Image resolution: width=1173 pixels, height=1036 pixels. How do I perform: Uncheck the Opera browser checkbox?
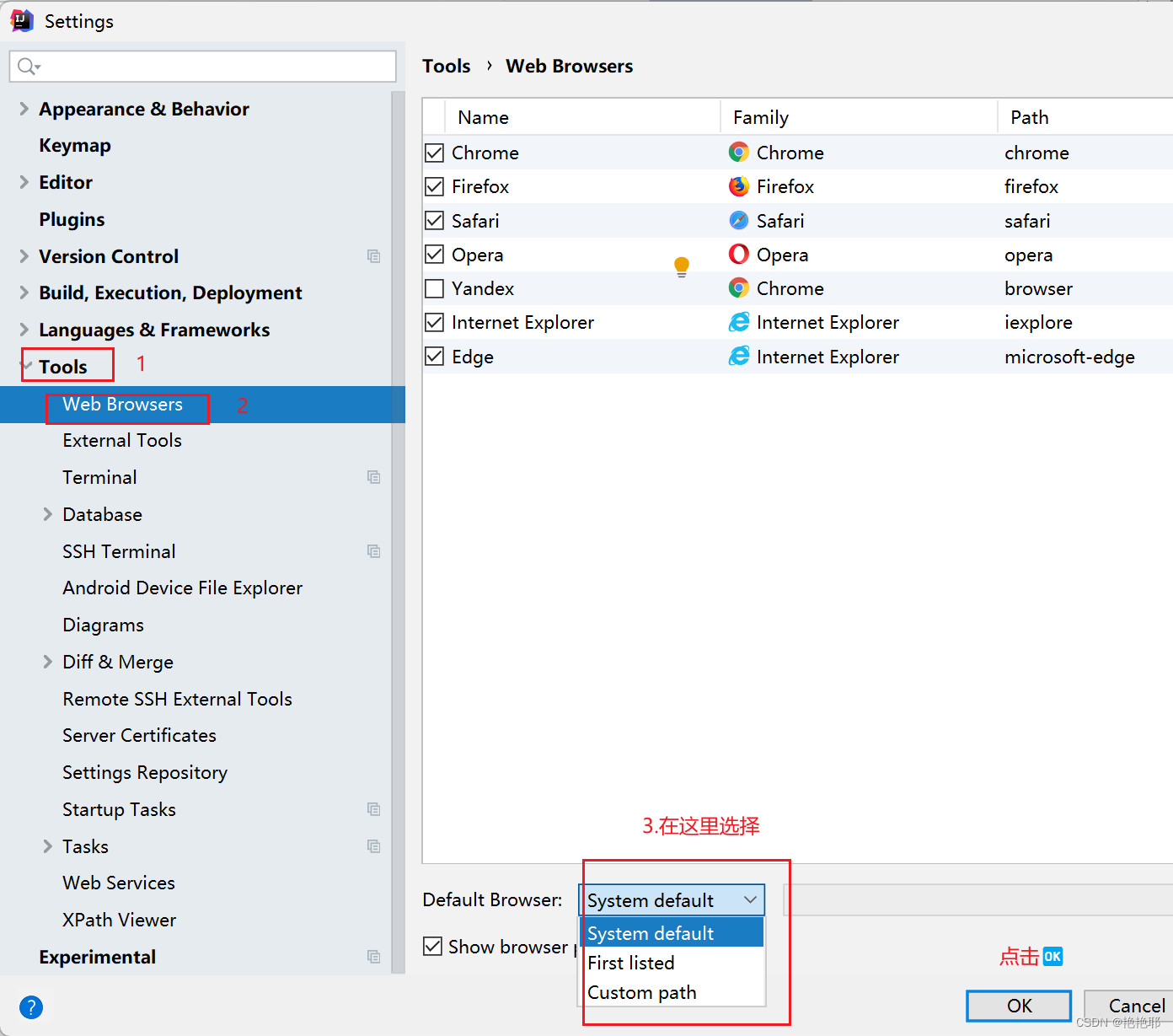434,255
